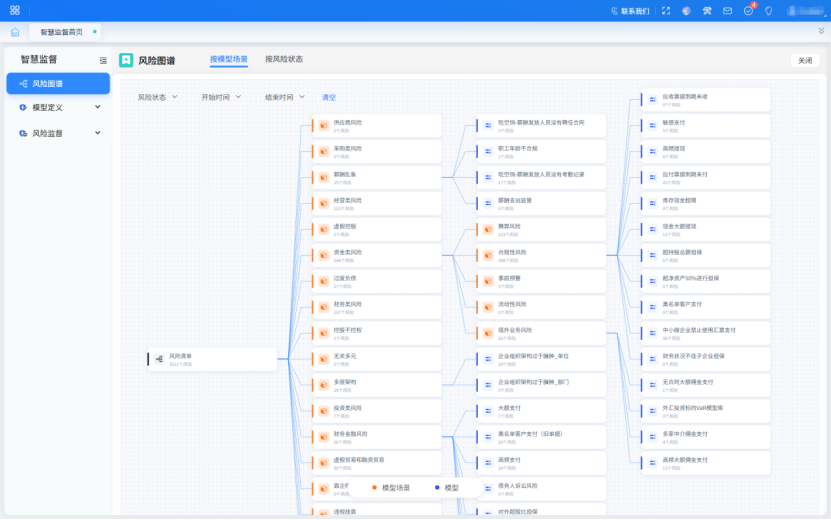Click the 薪酬支出监管 model icon
This screenshot has height=520, width=831.
pyautogui.click(x=488, y=204)
